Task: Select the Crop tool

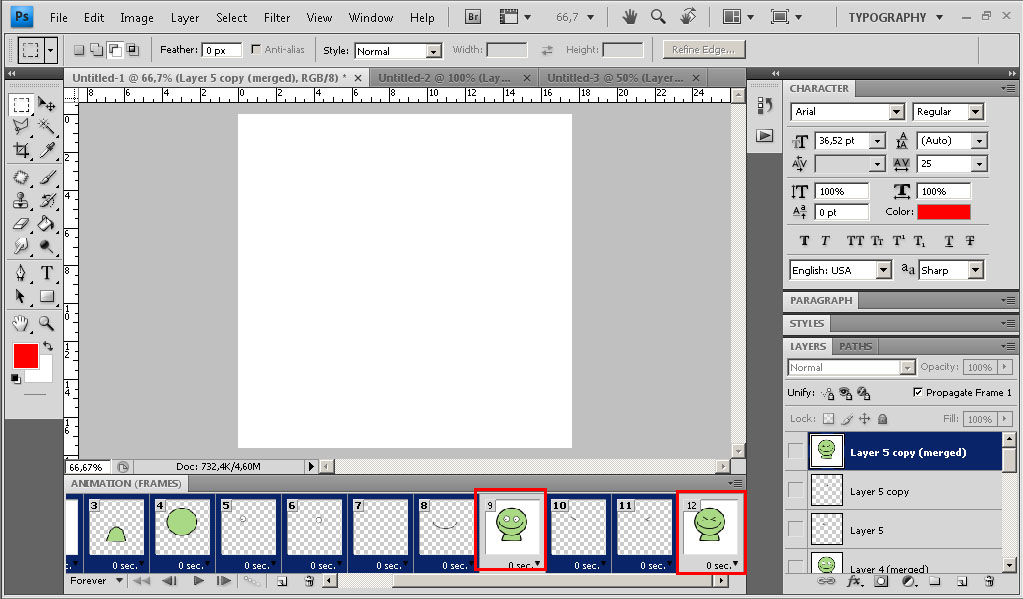Action: click(21, 150)
